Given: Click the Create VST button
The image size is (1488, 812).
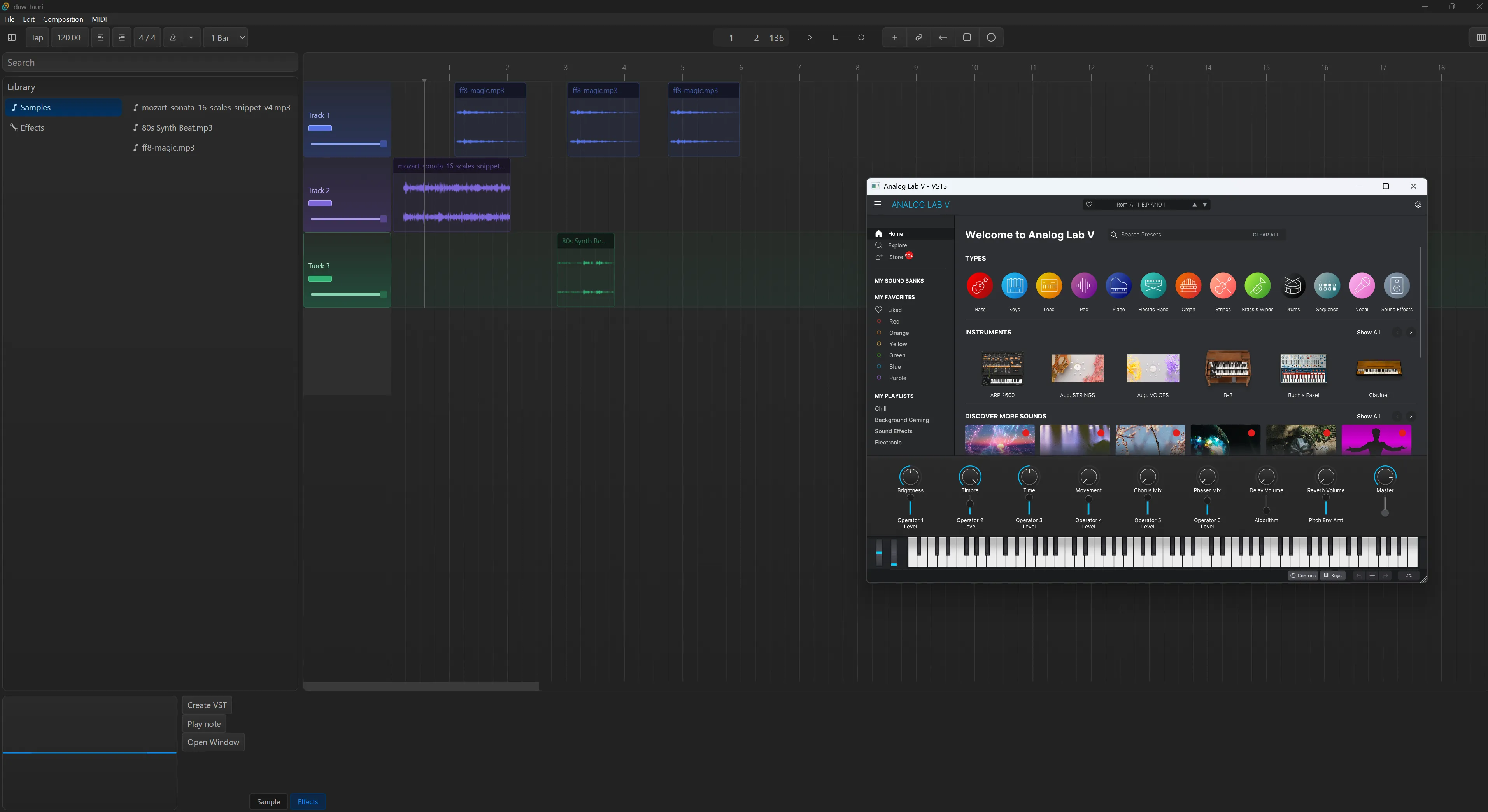Looking at the screenshot, I should [207, 705].
